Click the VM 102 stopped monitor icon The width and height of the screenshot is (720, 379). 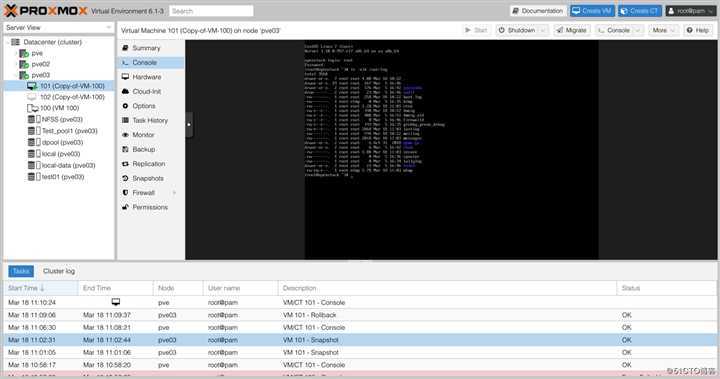point(32,97)
